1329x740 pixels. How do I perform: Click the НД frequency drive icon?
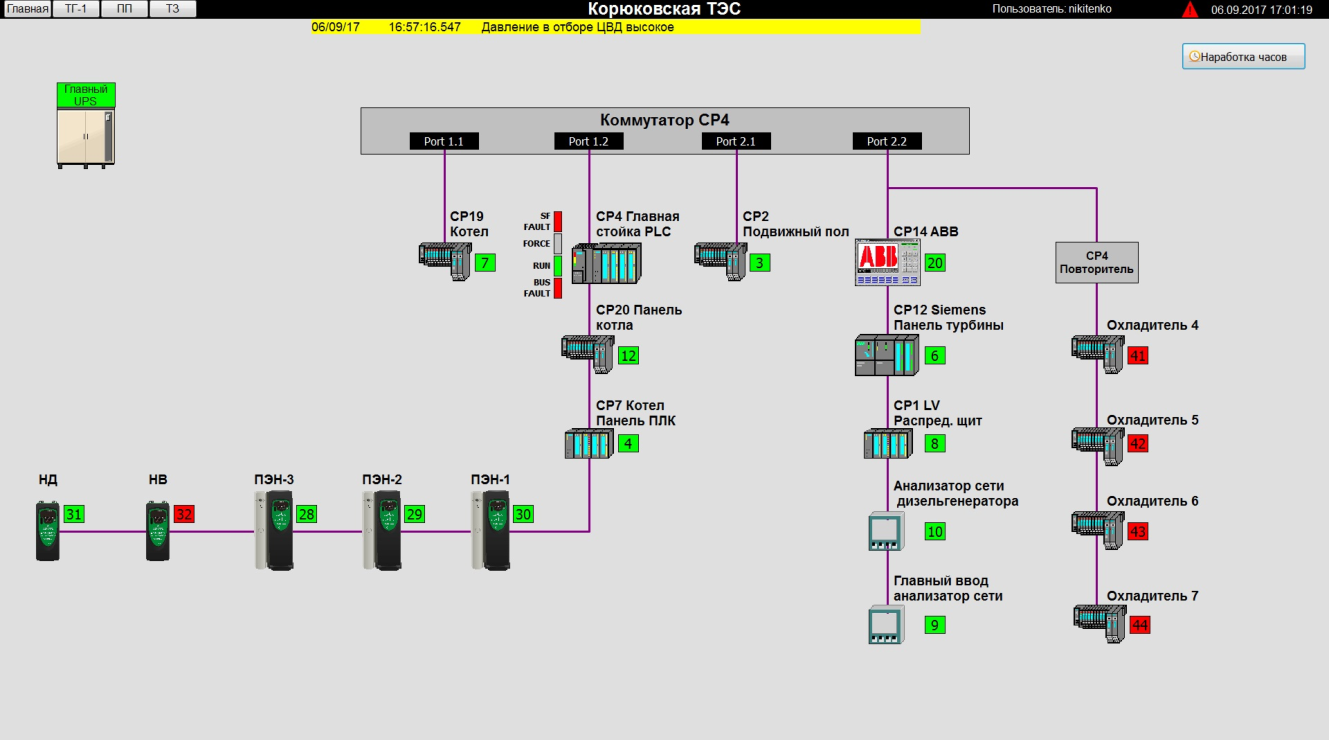[x=47, y=532]
